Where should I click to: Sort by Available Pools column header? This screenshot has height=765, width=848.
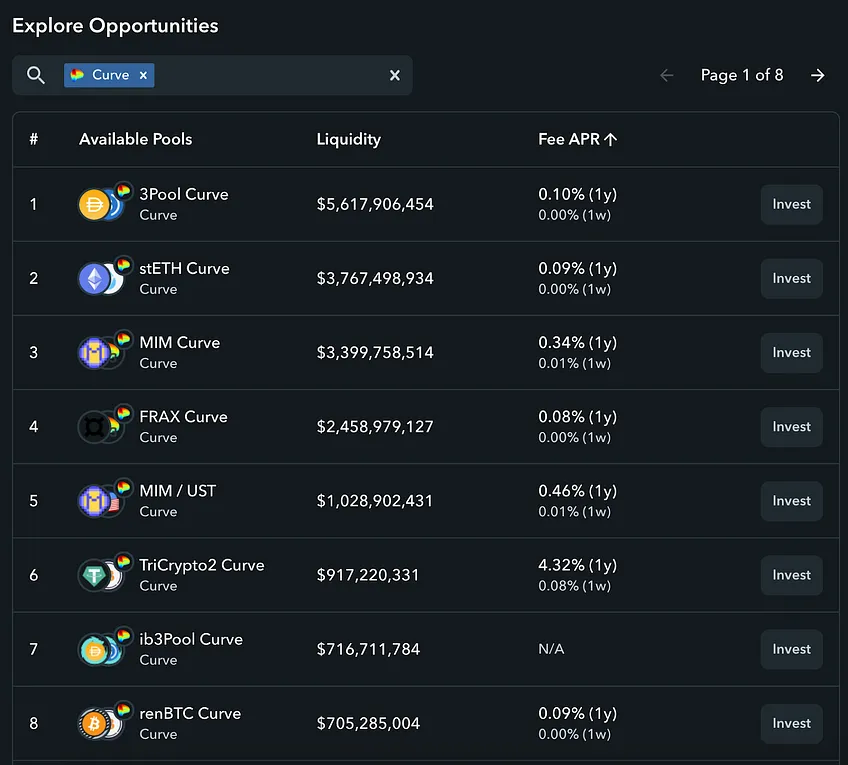tap(136, 139)
